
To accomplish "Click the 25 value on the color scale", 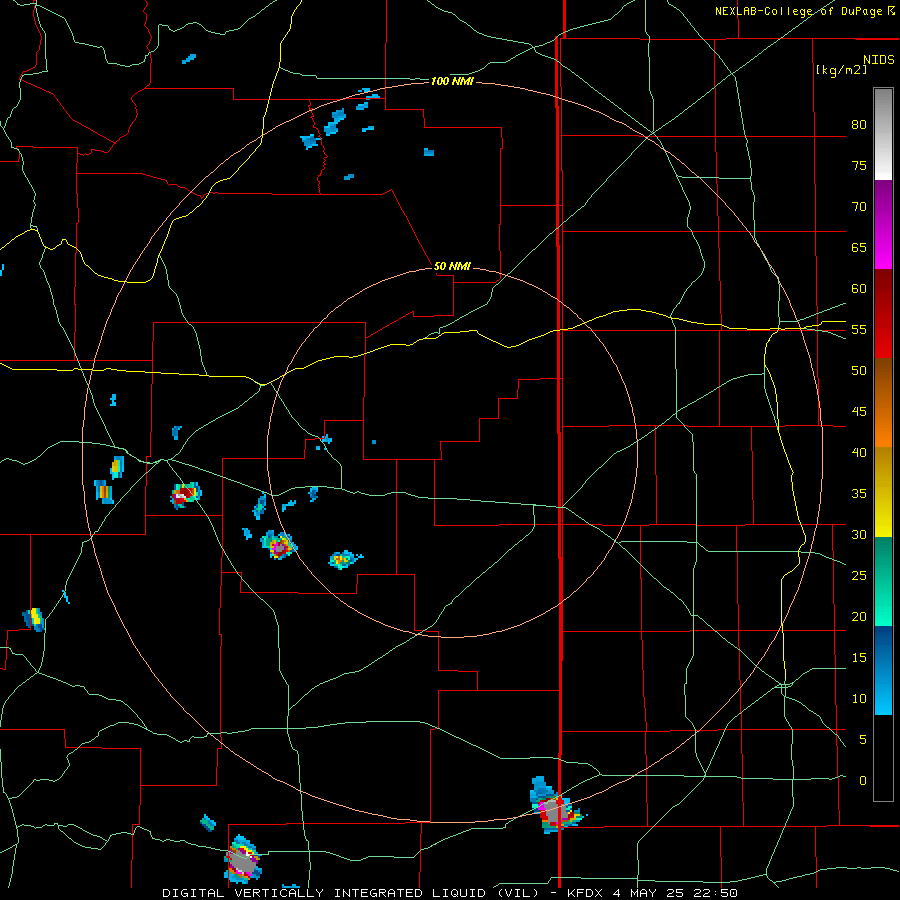I will point(859,576).
